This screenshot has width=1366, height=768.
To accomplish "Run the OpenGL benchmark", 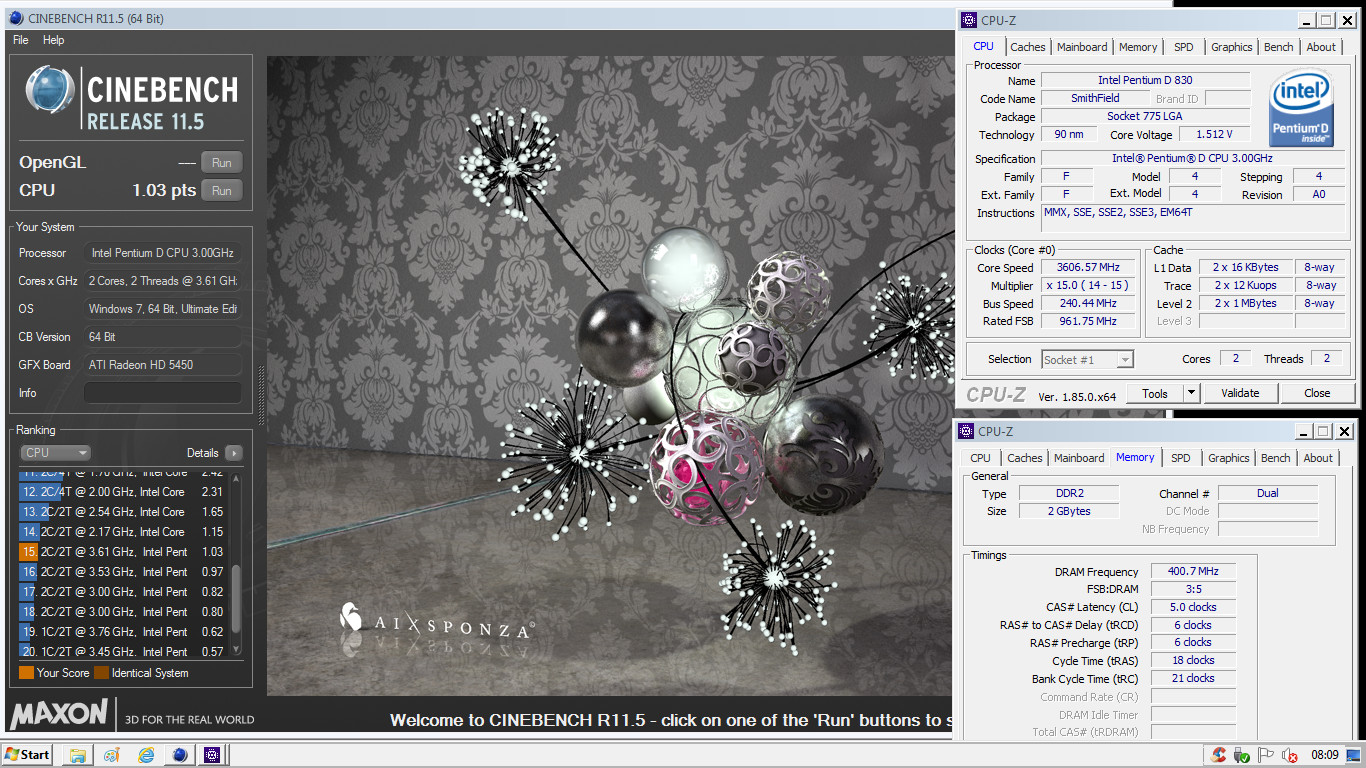I will click(x=222, y=163).
